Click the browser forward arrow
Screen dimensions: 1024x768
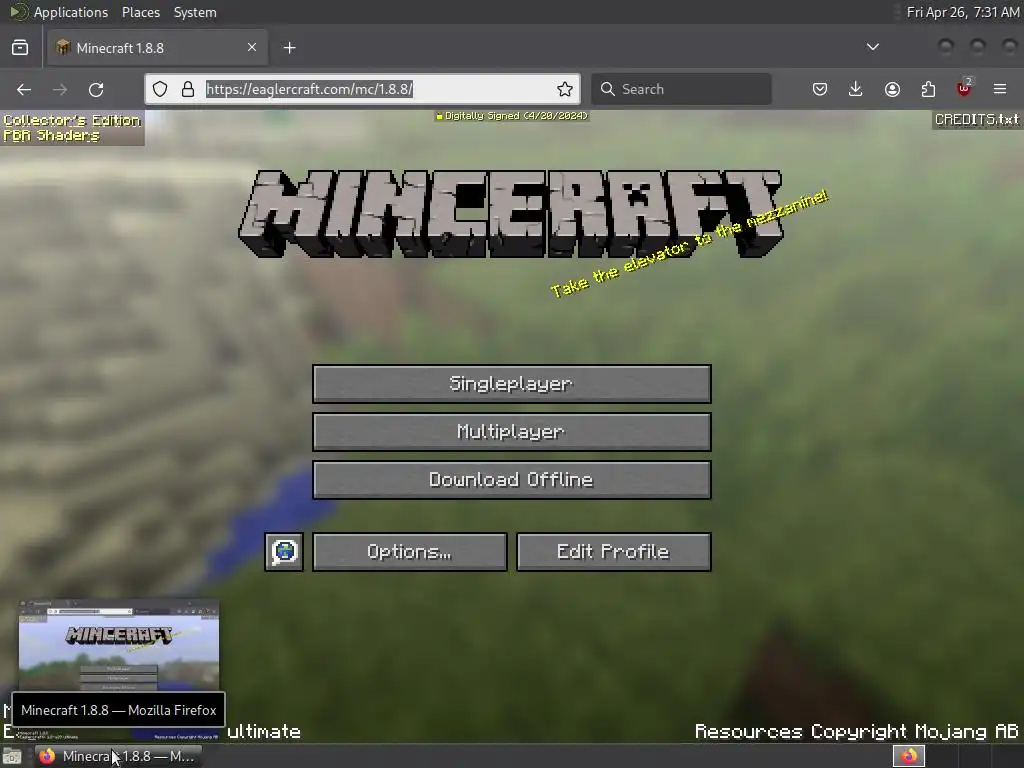60,89
